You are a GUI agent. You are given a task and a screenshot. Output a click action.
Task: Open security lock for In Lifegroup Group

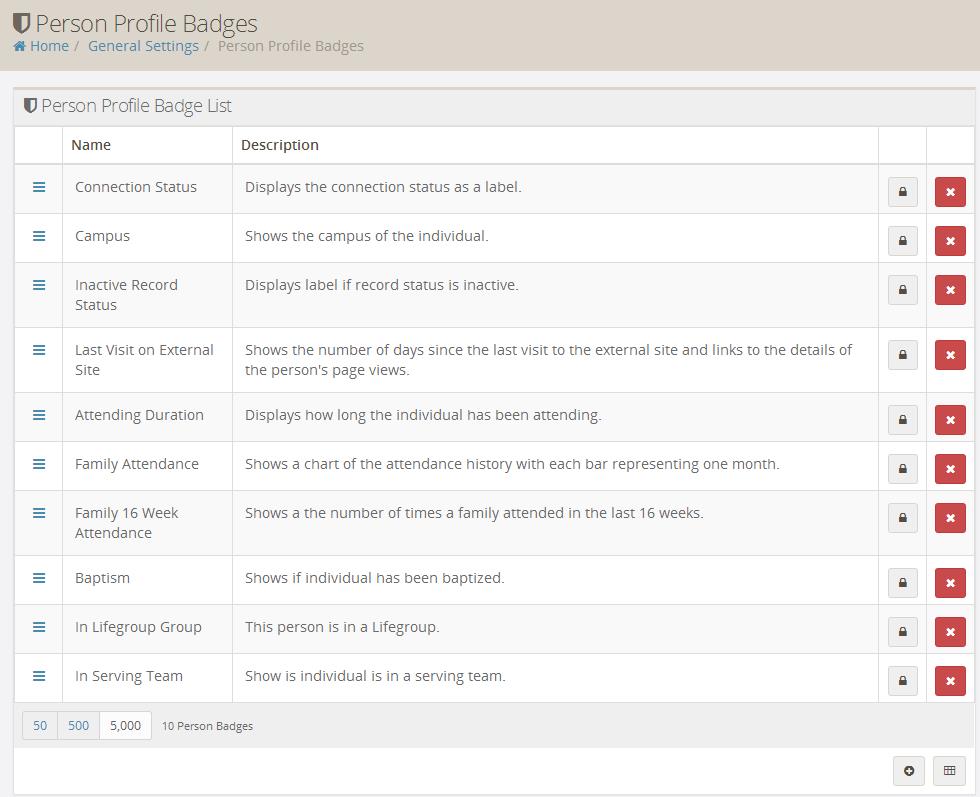(902, 632)
